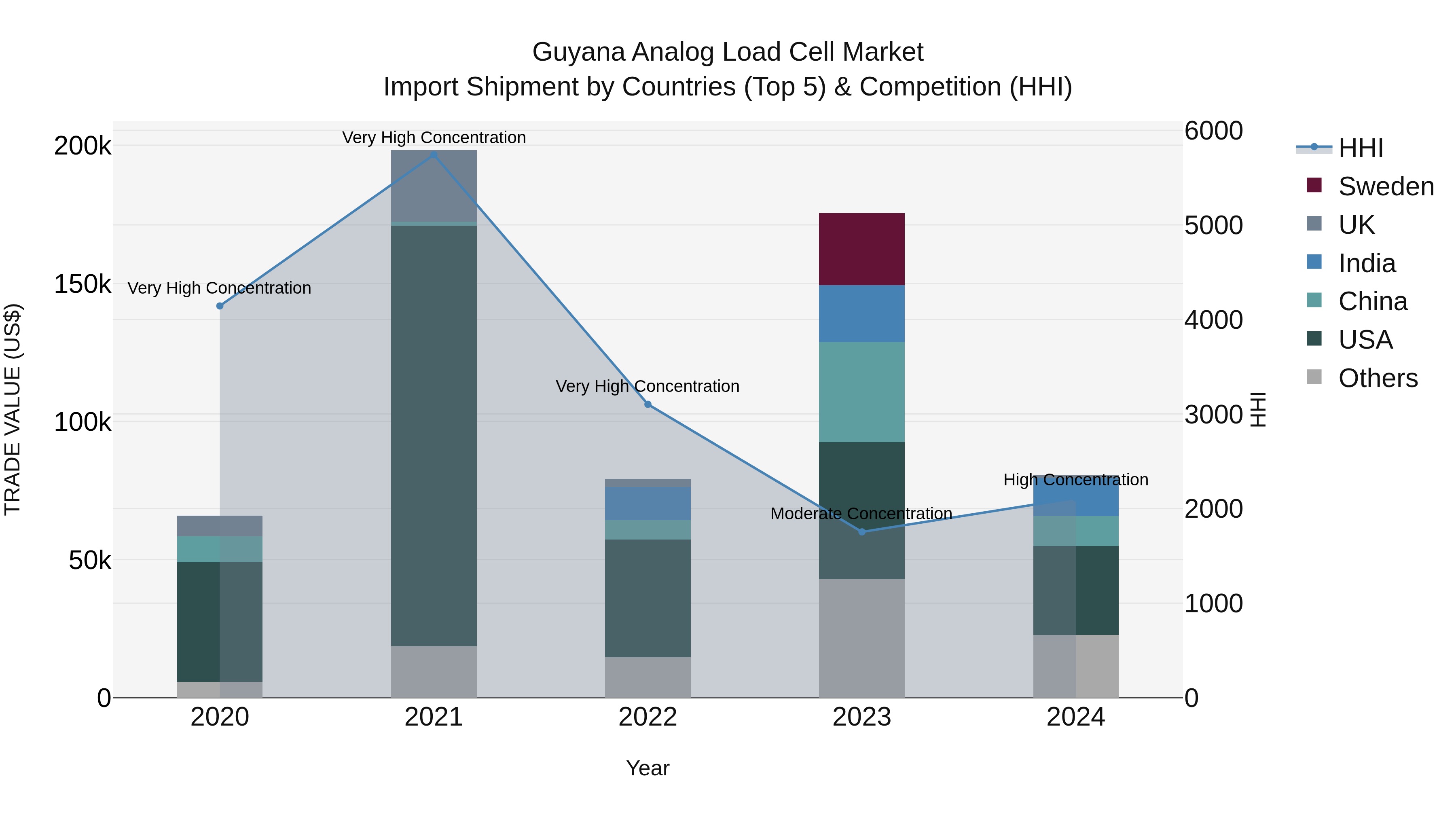Image resolution: width=1456 pixels, height=819 pixels.
Task: Select the 2021 HHI peak data point
Action: pyautogui.click(x=434, y=155)
